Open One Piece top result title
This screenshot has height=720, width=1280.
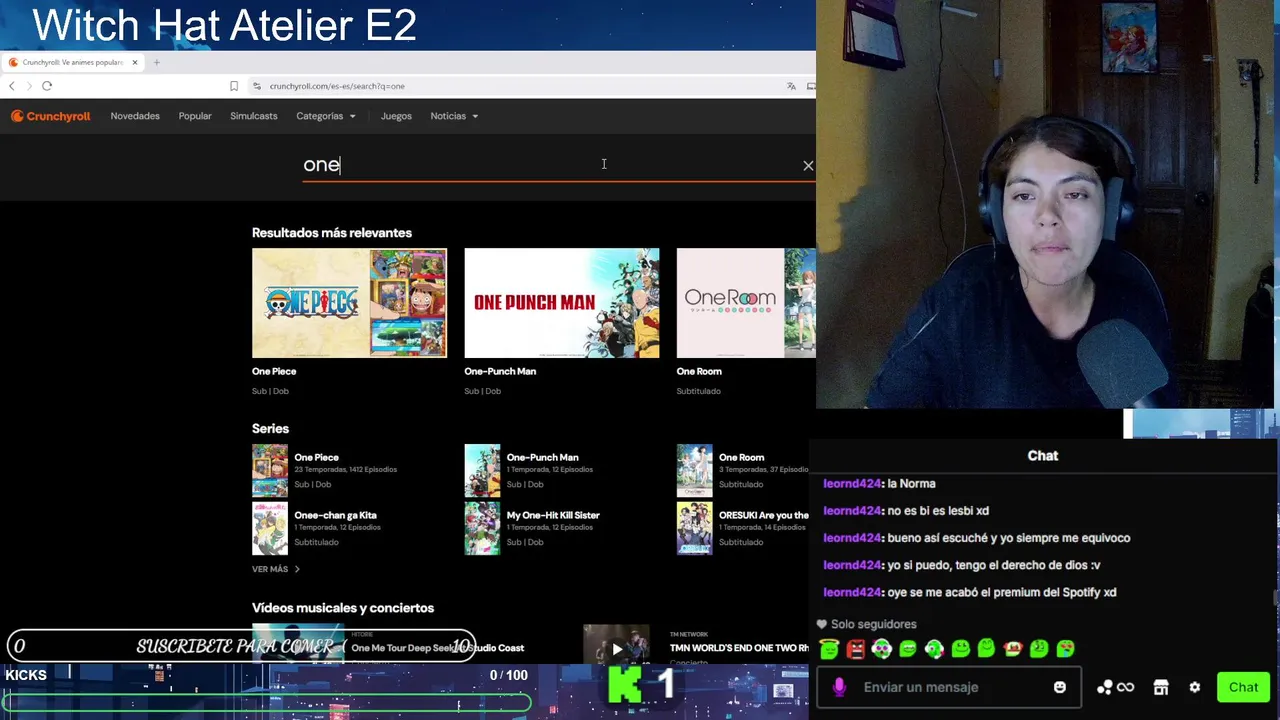pyautogui.click(x=274, y=371)
